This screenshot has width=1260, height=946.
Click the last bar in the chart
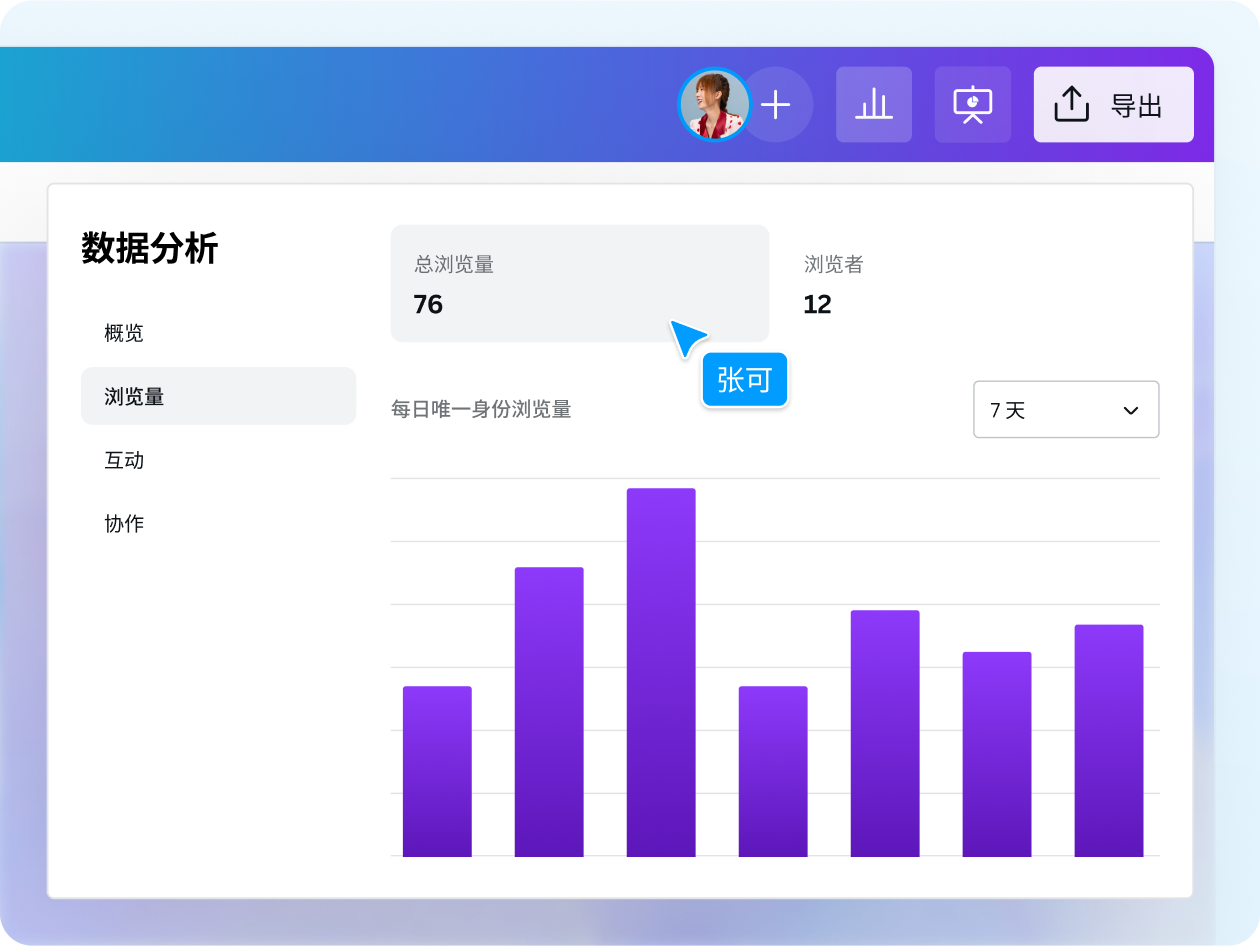pos(1109,740)
